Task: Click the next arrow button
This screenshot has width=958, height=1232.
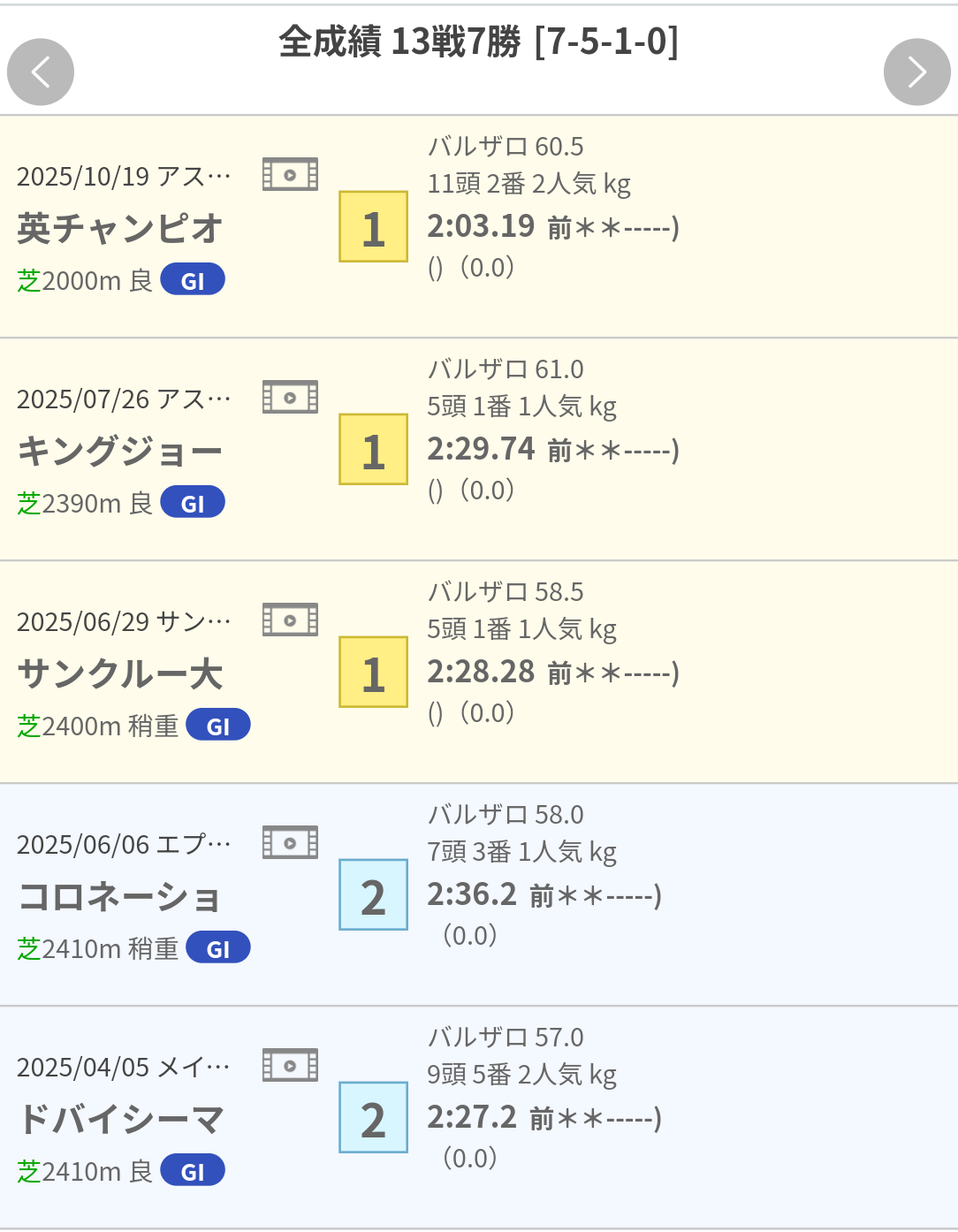Action: coord(916,72)
